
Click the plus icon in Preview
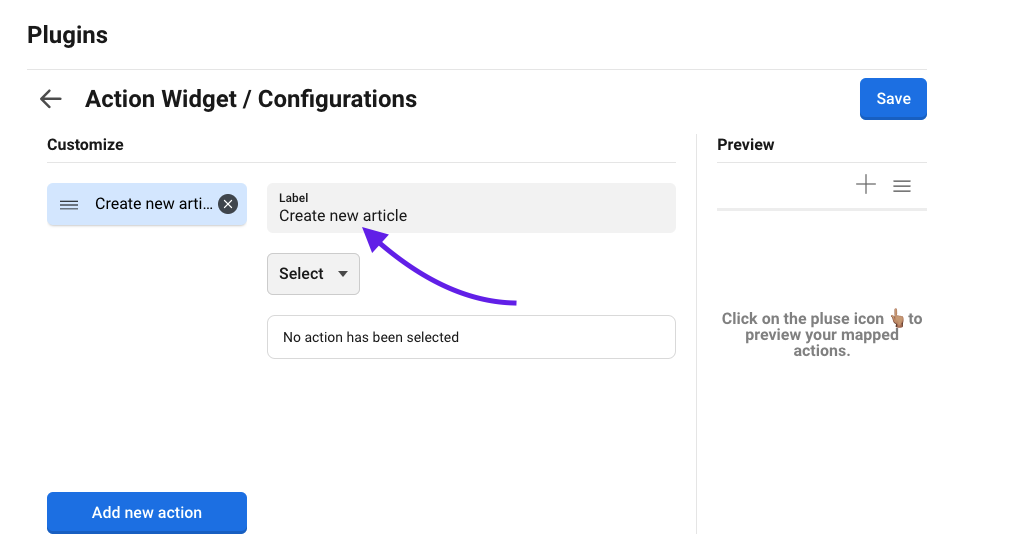point(866,185)
